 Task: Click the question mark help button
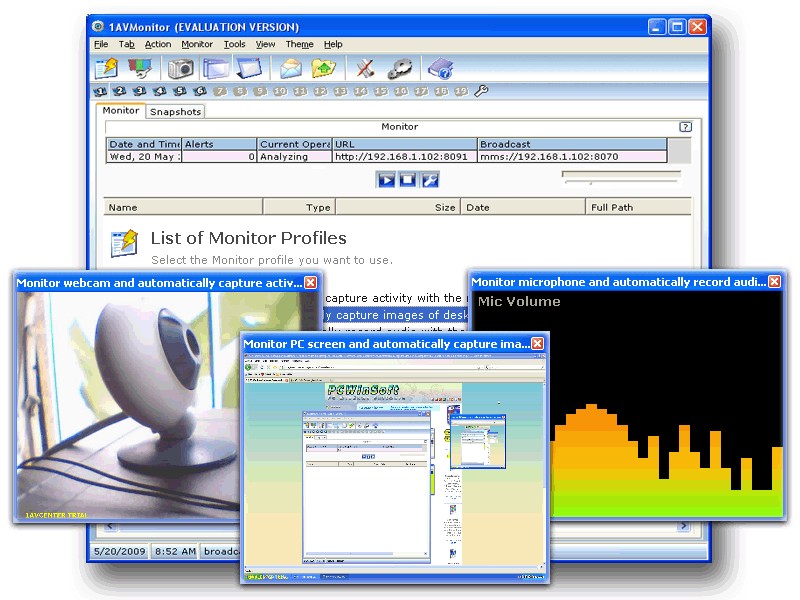685,127
